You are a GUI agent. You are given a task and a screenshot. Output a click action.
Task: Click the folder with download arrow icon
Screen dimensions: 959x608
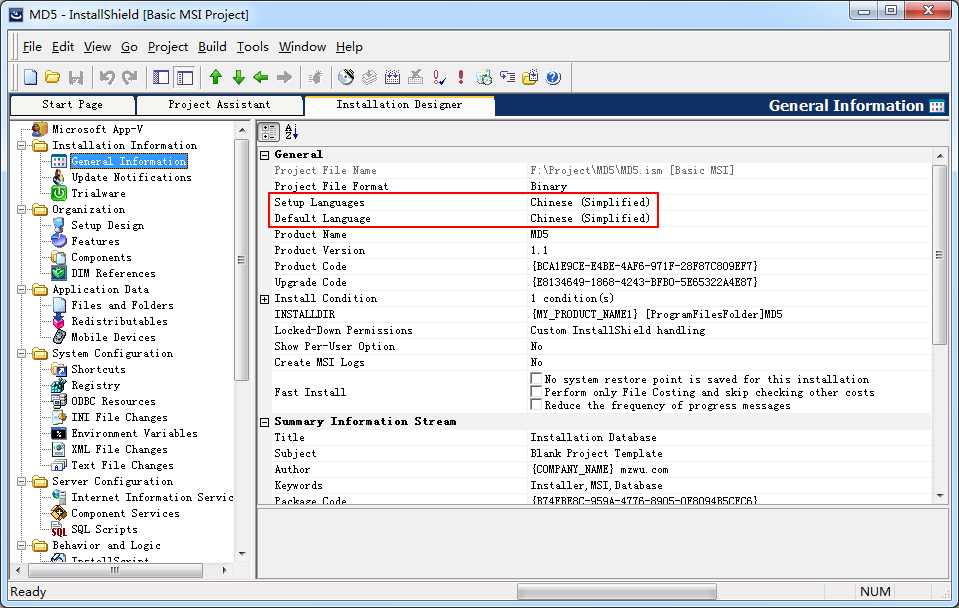click(530, 77)
